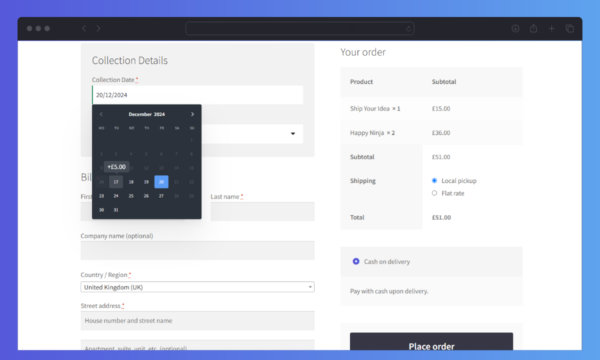
Task: Click the Street address input field
Action: point(197,321)
